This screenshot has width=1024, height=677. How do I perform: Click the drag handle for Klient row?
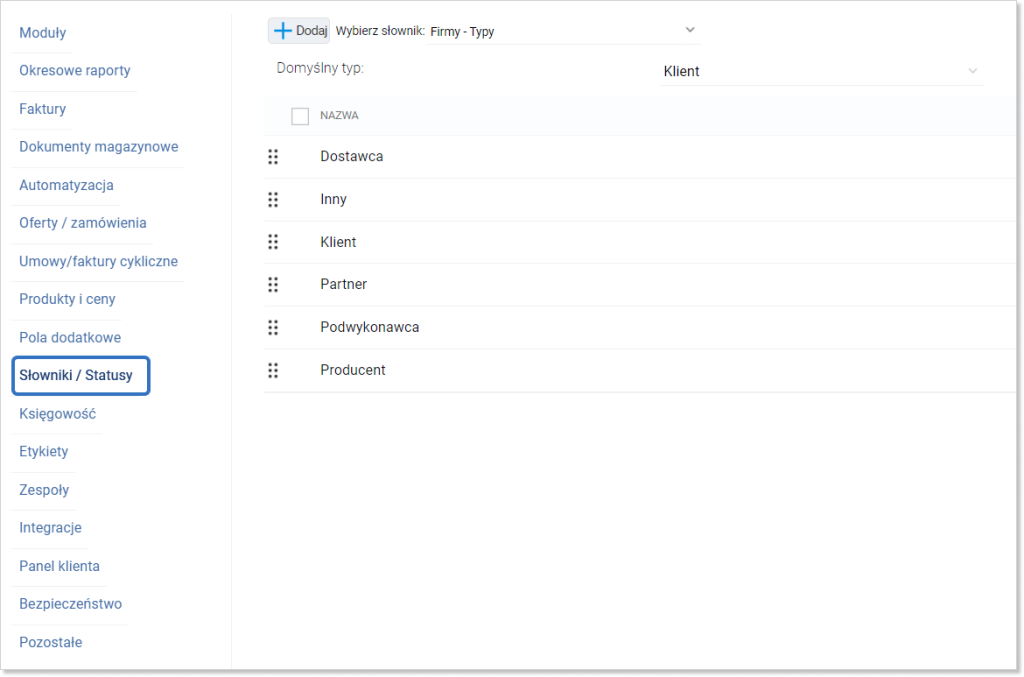[273, 242]
